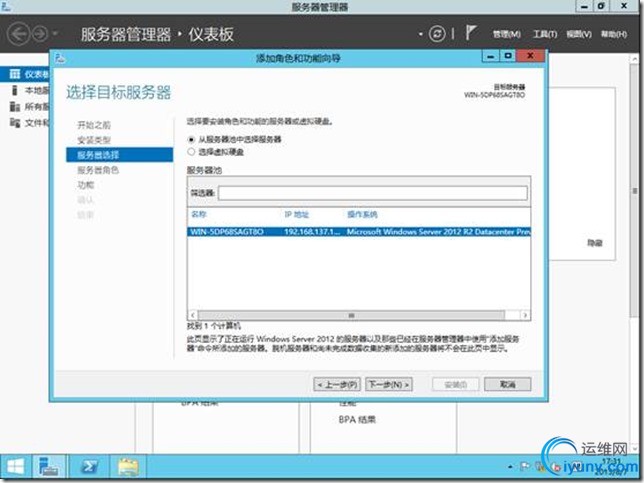
Task: Click the Microsoft Windows Server 2012 R2 cell
Action: coord(438,232)
